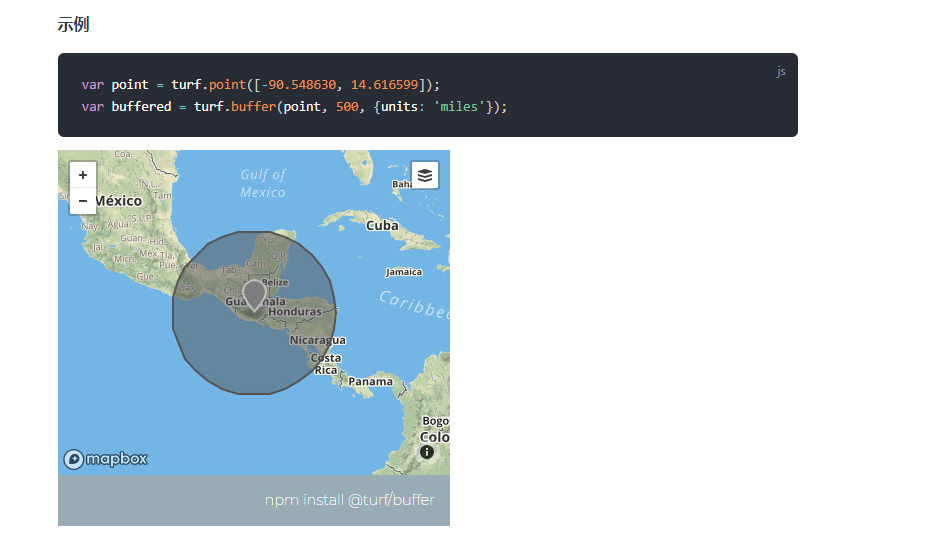Click the Cuba label on map
The image size is (944, 533).
[x=382, y=226]
